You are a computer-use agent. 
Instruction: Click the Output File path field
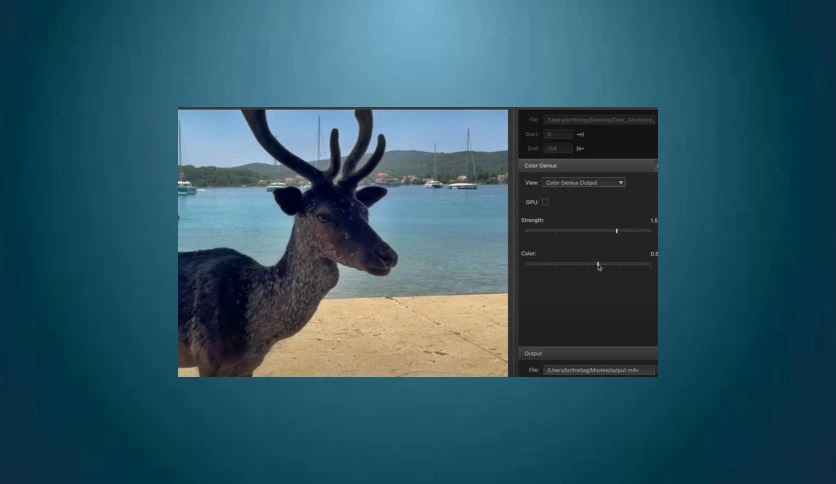pyautogui.click(x=599, y=370)
